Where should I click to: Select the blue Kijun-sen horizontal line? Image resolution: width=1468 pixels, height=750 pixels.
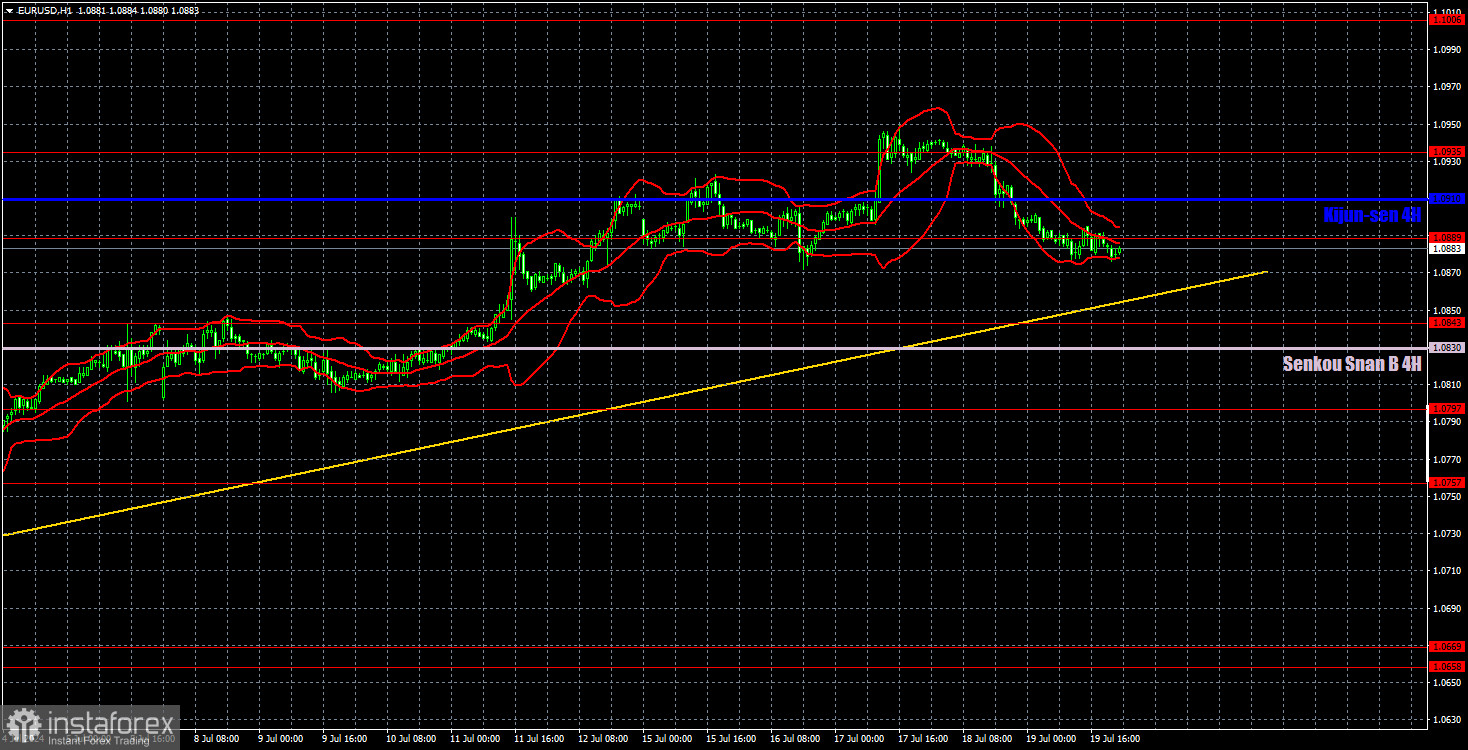click(x=714, y=199)
